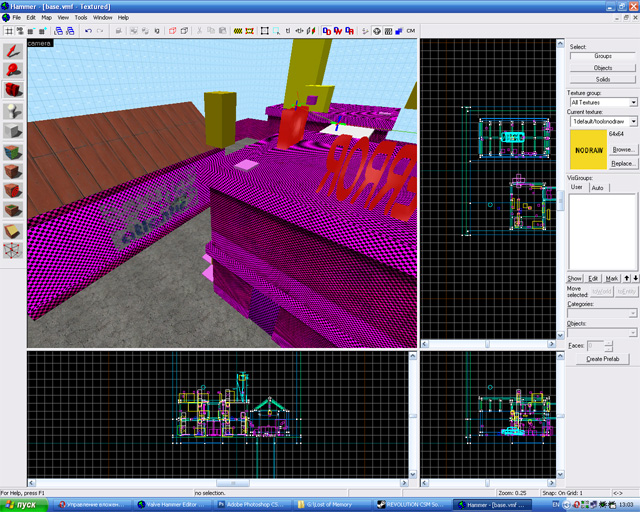Click the bottom-left viewport horizontal scrollbar thumb
The width and height of the screenshot is (640, 512).
click(x=233, y=483)
